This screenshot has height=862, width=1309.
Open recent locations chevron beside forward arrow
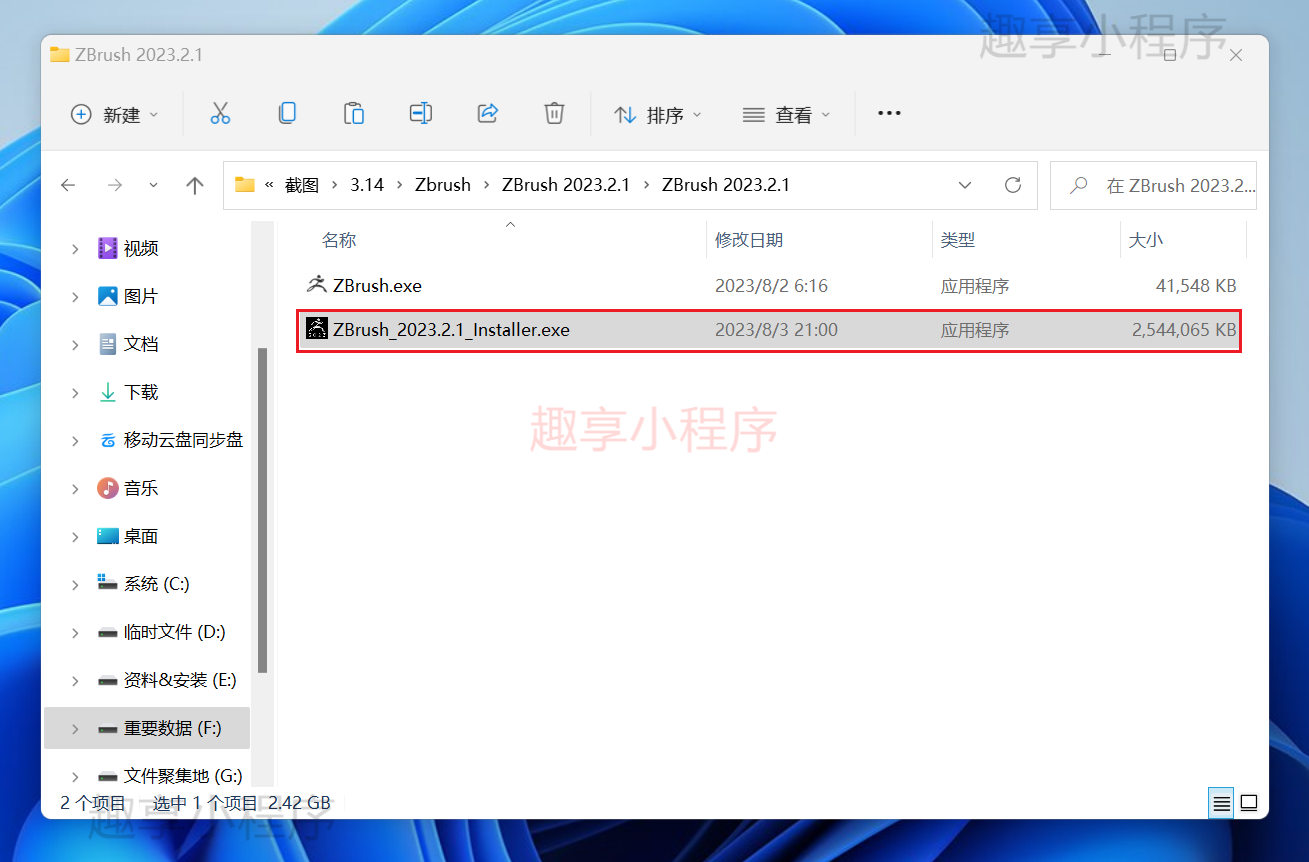click(153, 185)
